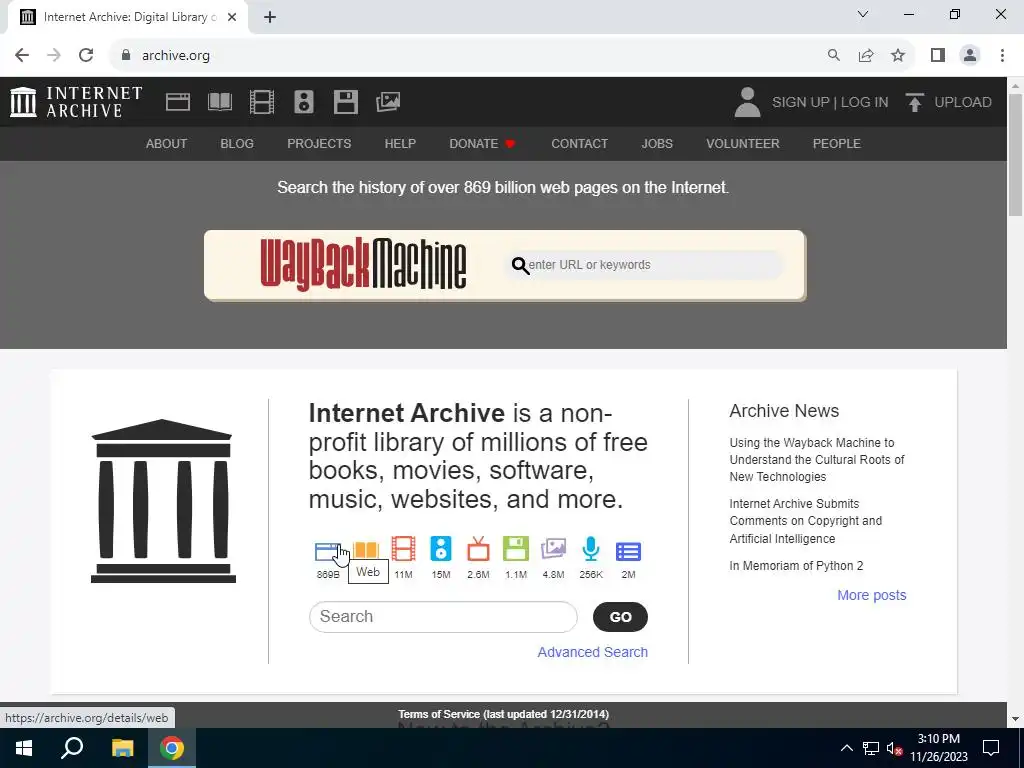
Task: Click the page vertical scrollbar thumb
Action: click(x=1016, y=155)
